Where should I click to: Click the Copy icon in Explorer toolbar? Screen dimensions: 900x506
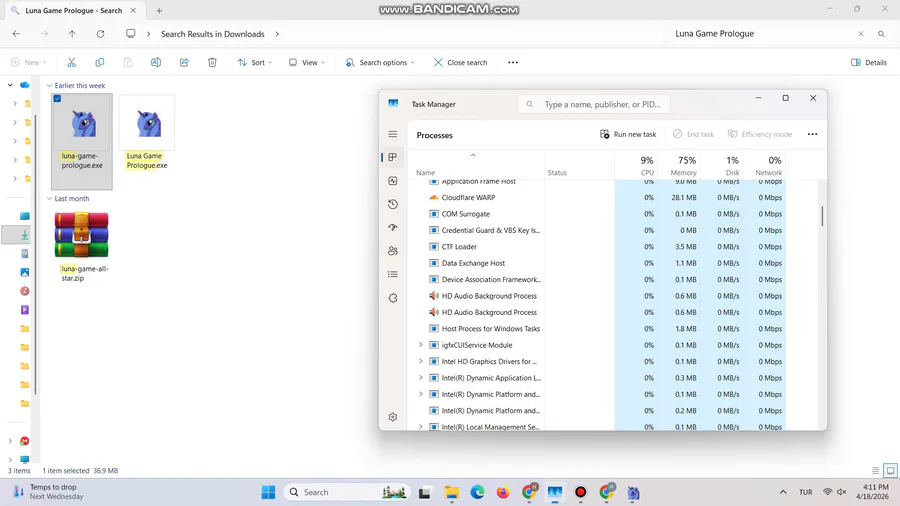click(x=99, y=62)
